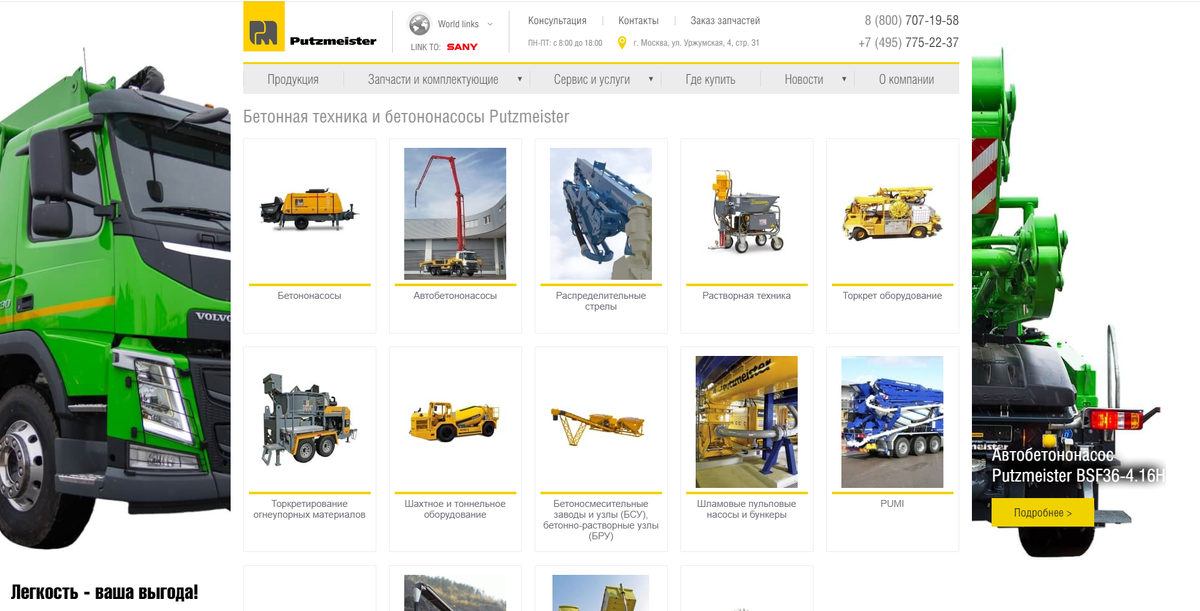Viewport: 1200px width, 611px height.
Task: Click the Автобетононасосы caption
Action: [x=455, y=296]
